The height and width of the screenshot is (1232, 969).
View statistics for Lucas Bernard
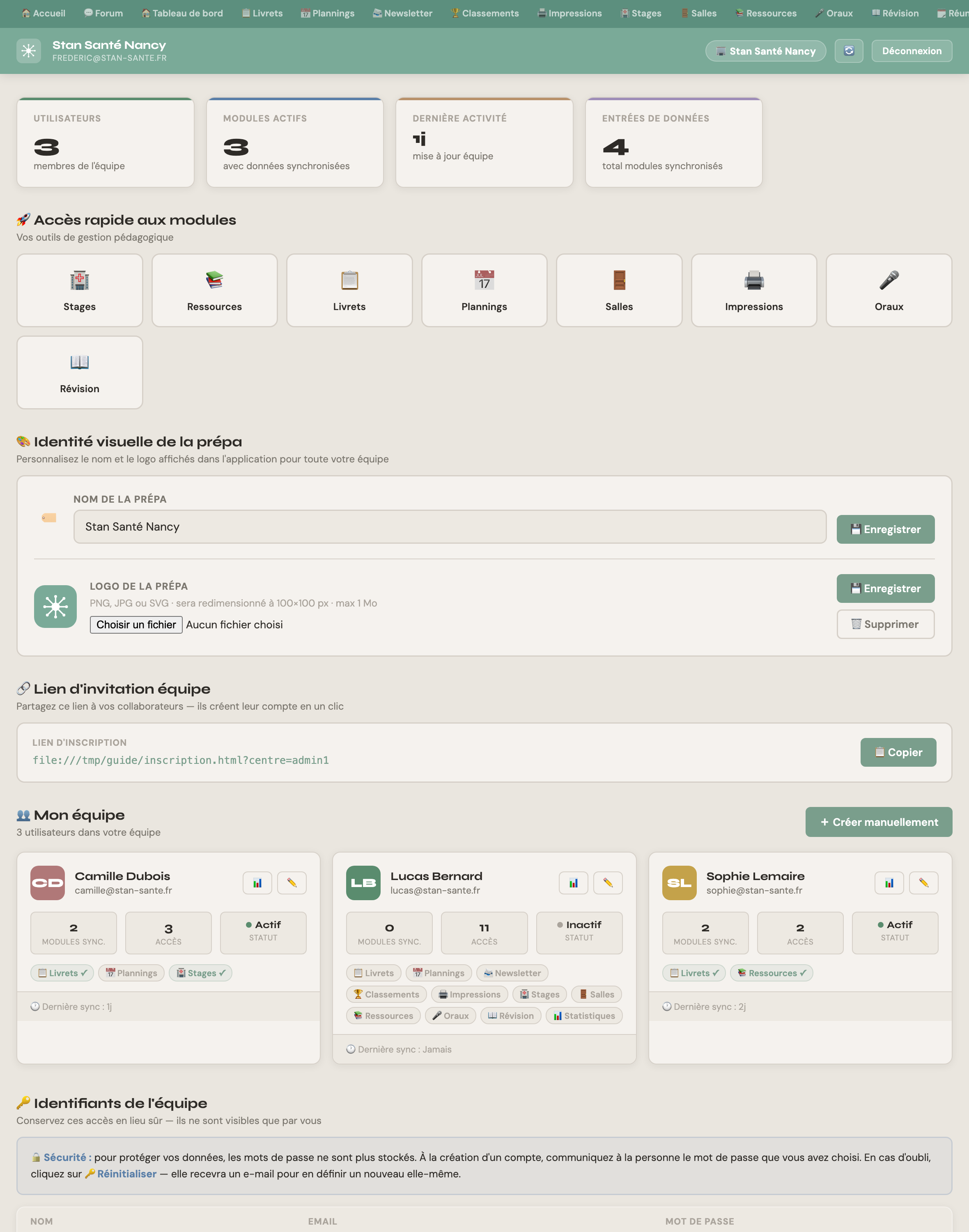coord(574,883)
